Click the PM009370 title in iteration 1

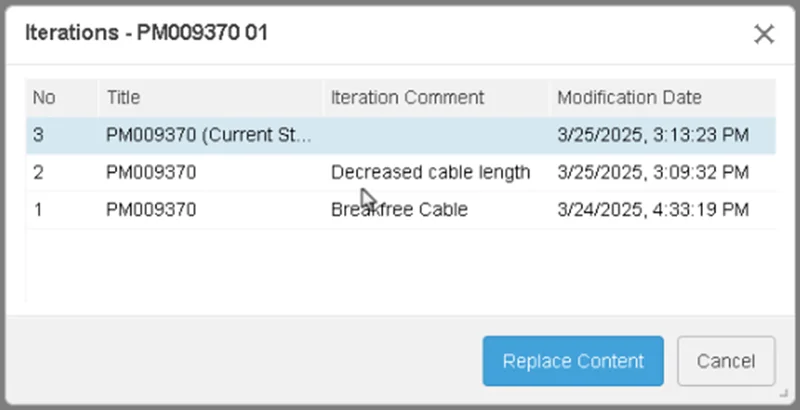151,210
